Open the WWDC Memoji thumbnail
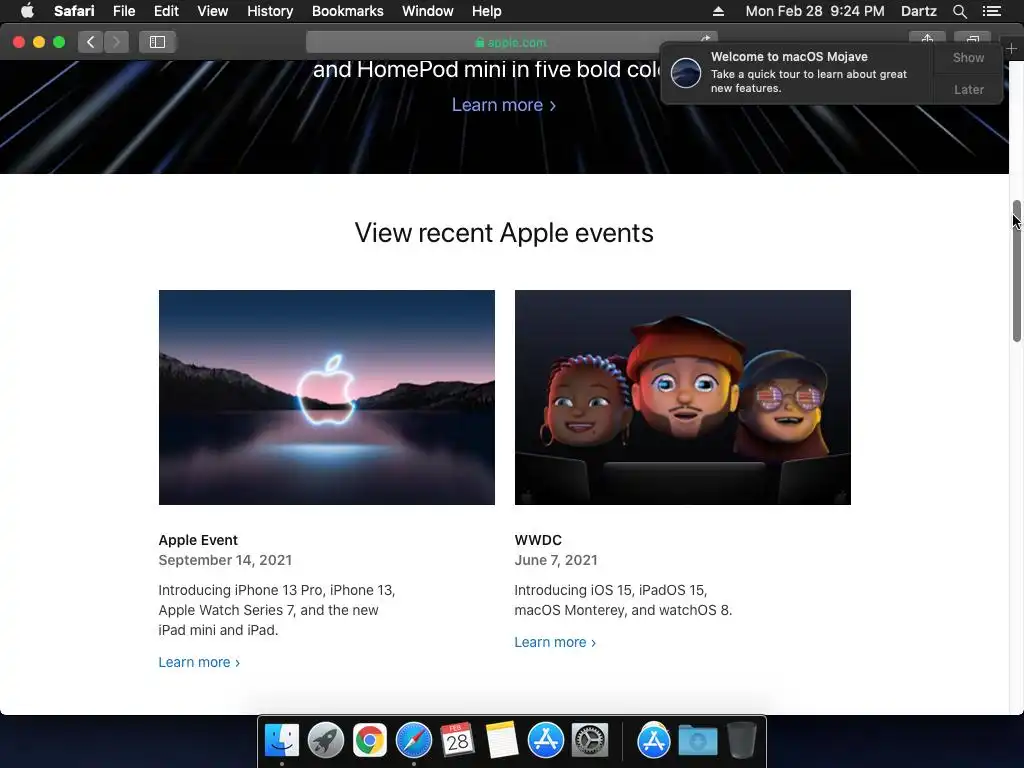This screenshot has height=768, width=1024. (x=682, y=397)
